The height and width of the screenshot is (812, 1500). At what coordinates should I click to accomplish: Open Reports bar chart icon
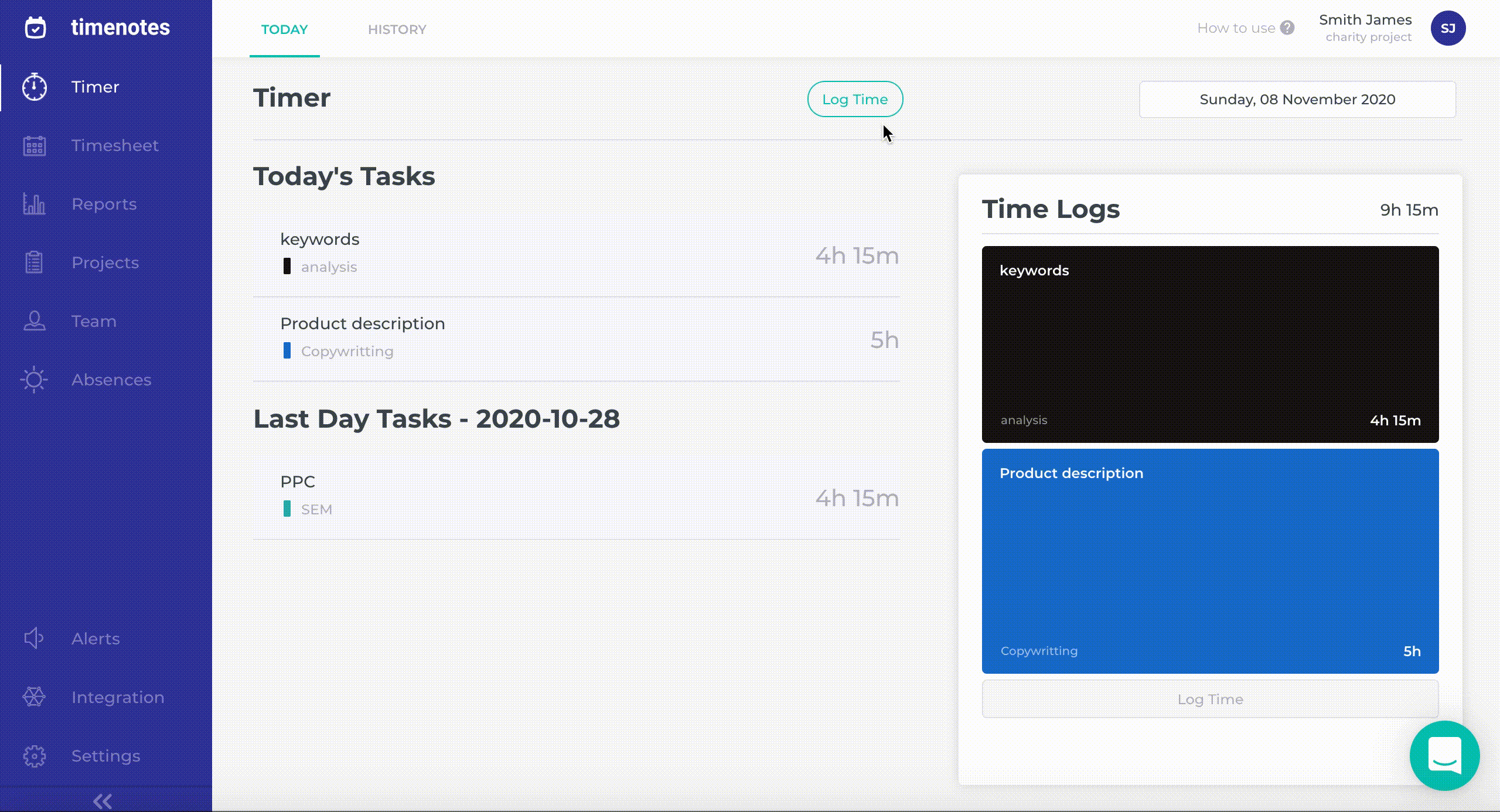35,204
